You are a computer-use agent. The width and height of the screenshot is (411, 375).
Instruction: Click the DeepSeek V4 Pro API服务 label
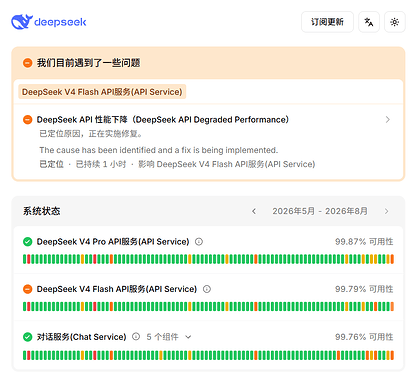(113, 241)
